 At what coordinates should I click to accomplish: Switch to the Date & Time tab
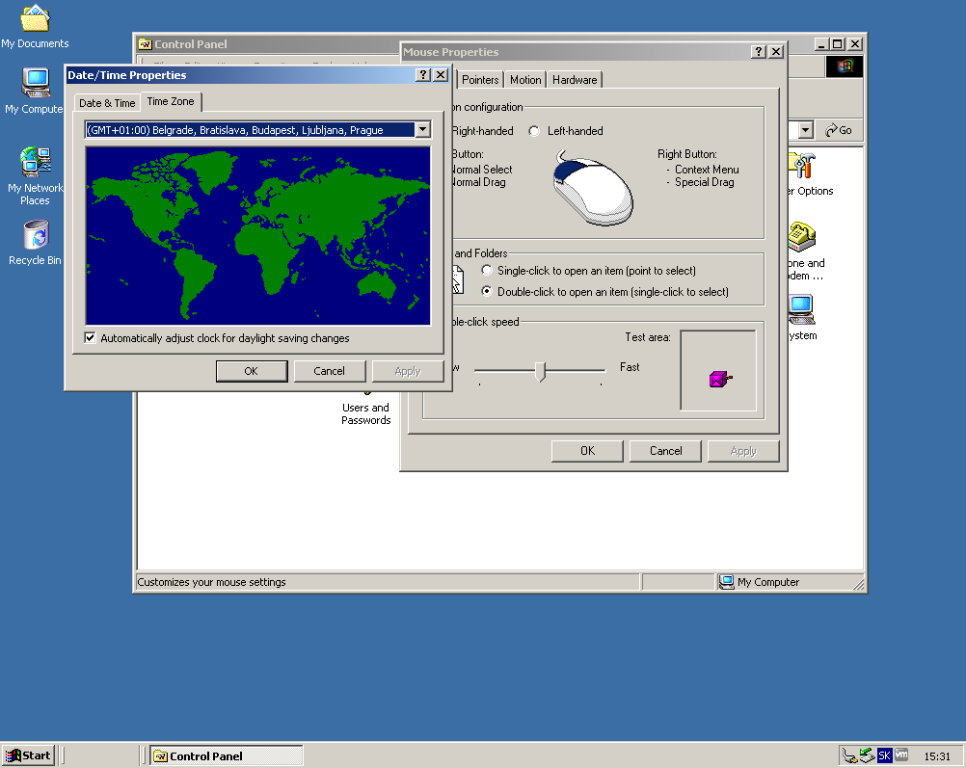[107, 103]
